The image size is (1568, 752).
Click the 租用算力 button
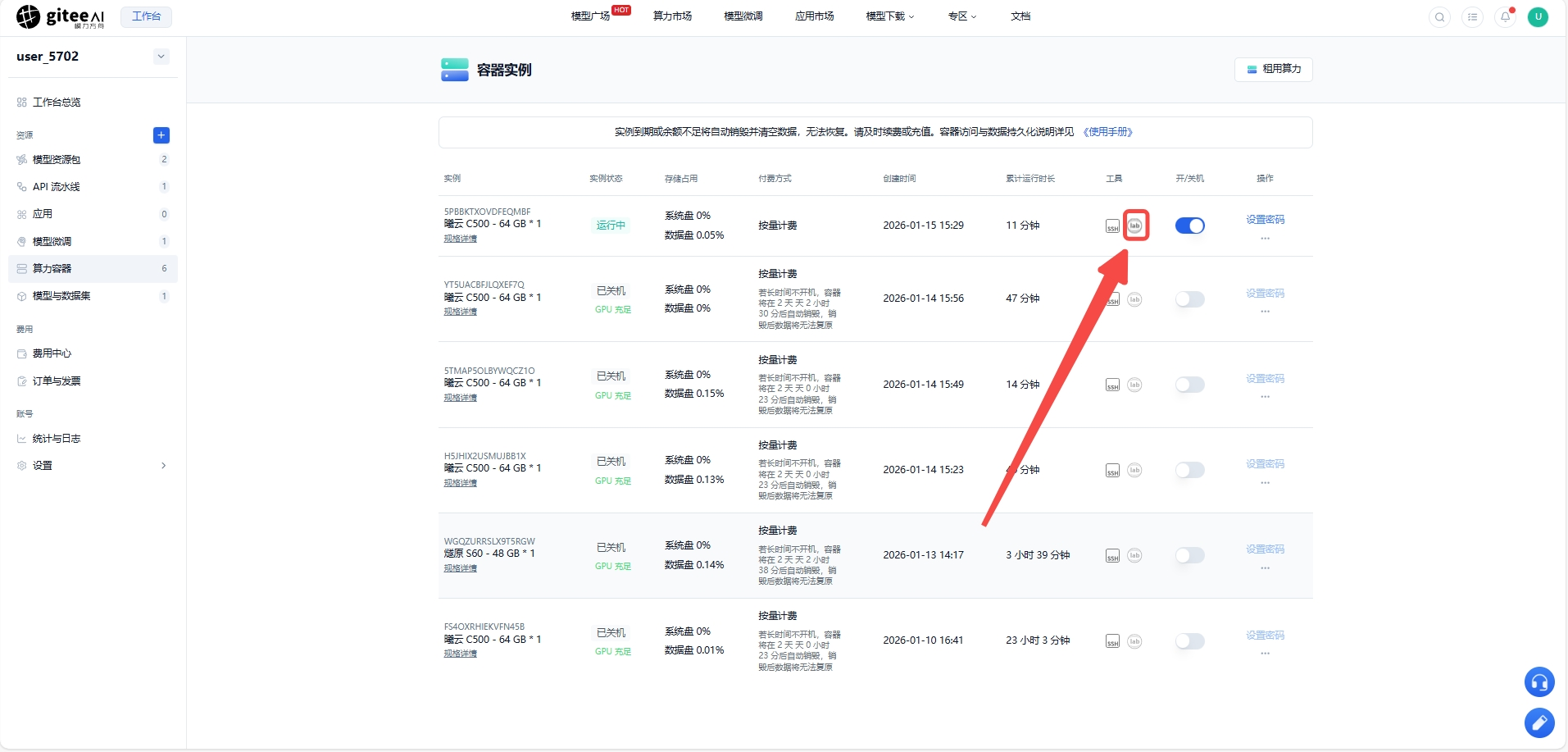point(1273,69)
